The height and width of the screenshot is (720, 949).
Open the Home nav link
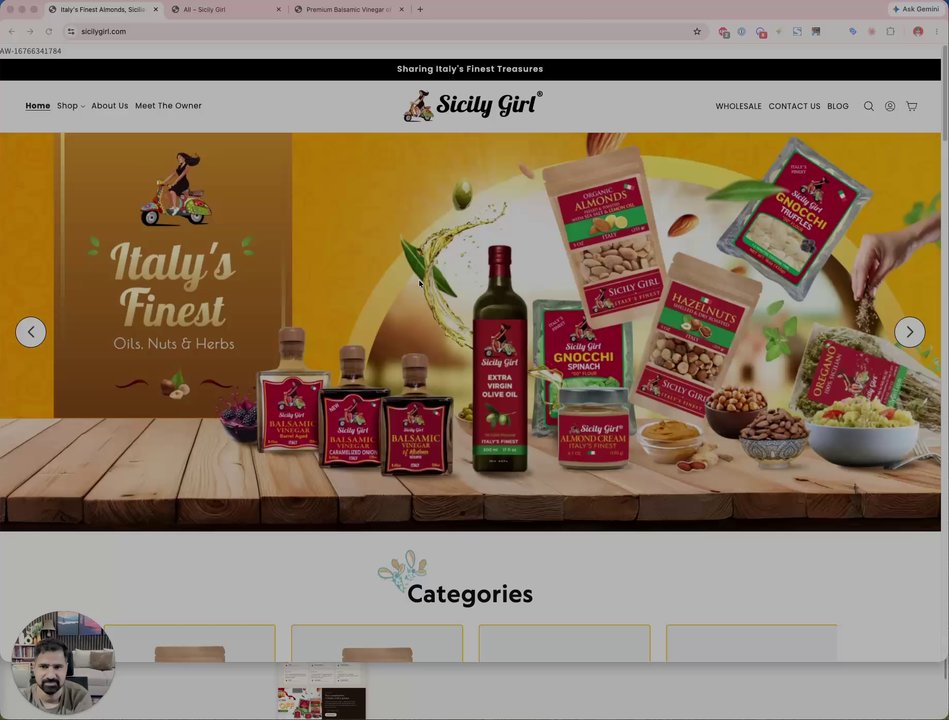click(38, 106)
